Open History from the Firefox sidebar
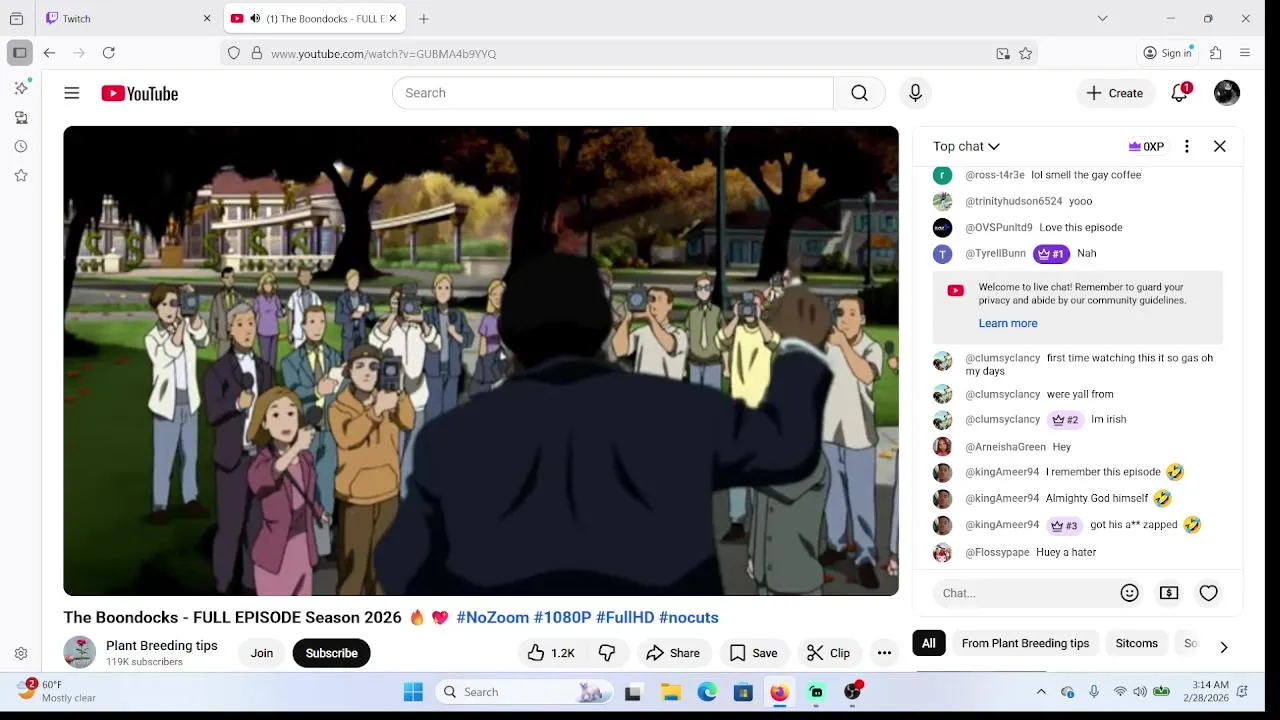 [x=21, y=146]
